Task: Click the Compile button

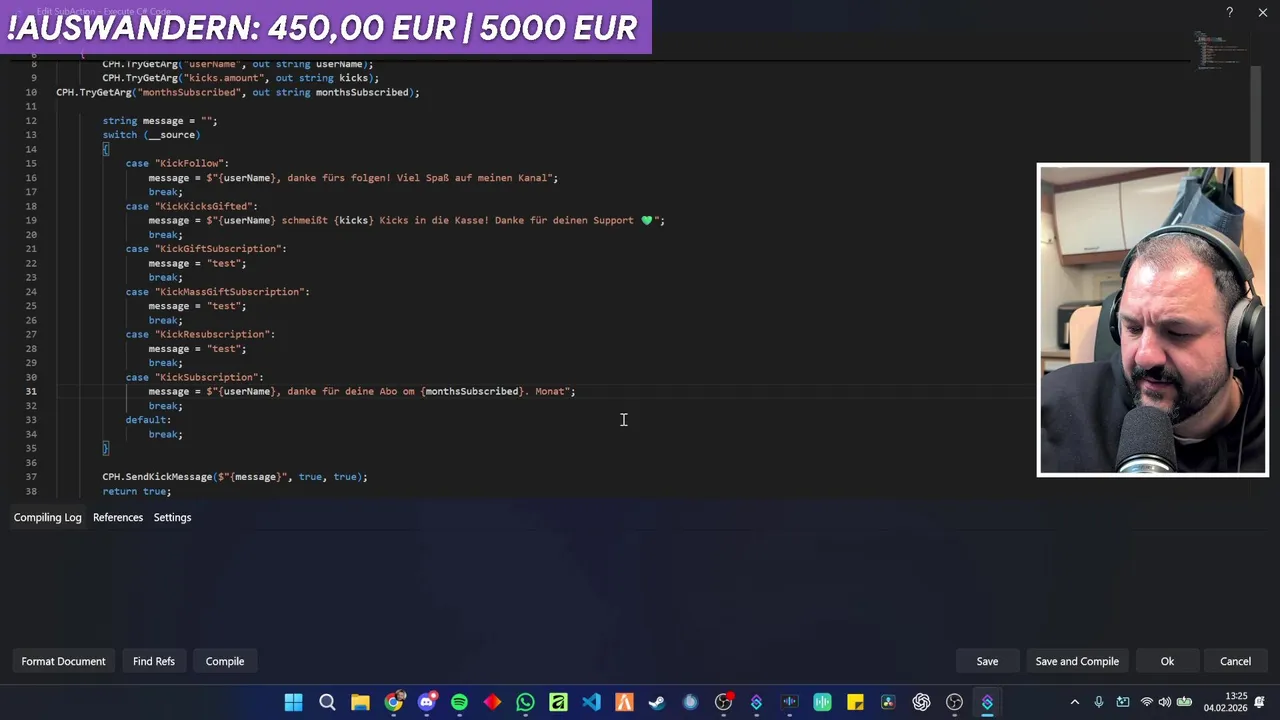Action: click(x=225, y=661)
